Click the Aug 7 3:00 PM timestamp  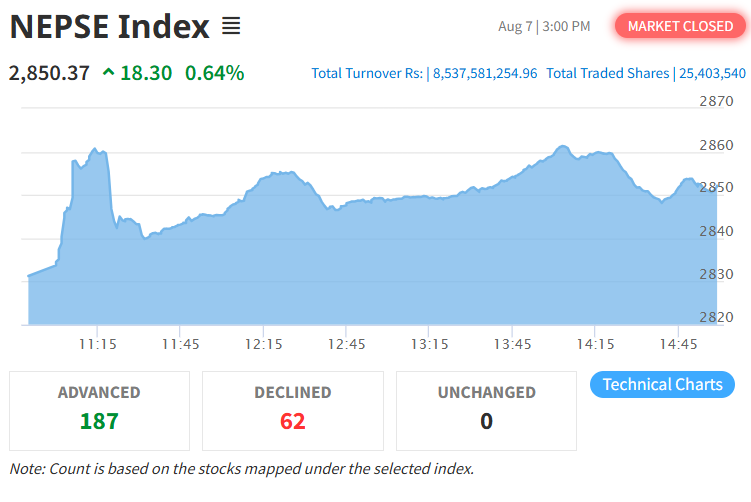click(x=544, y=26)
